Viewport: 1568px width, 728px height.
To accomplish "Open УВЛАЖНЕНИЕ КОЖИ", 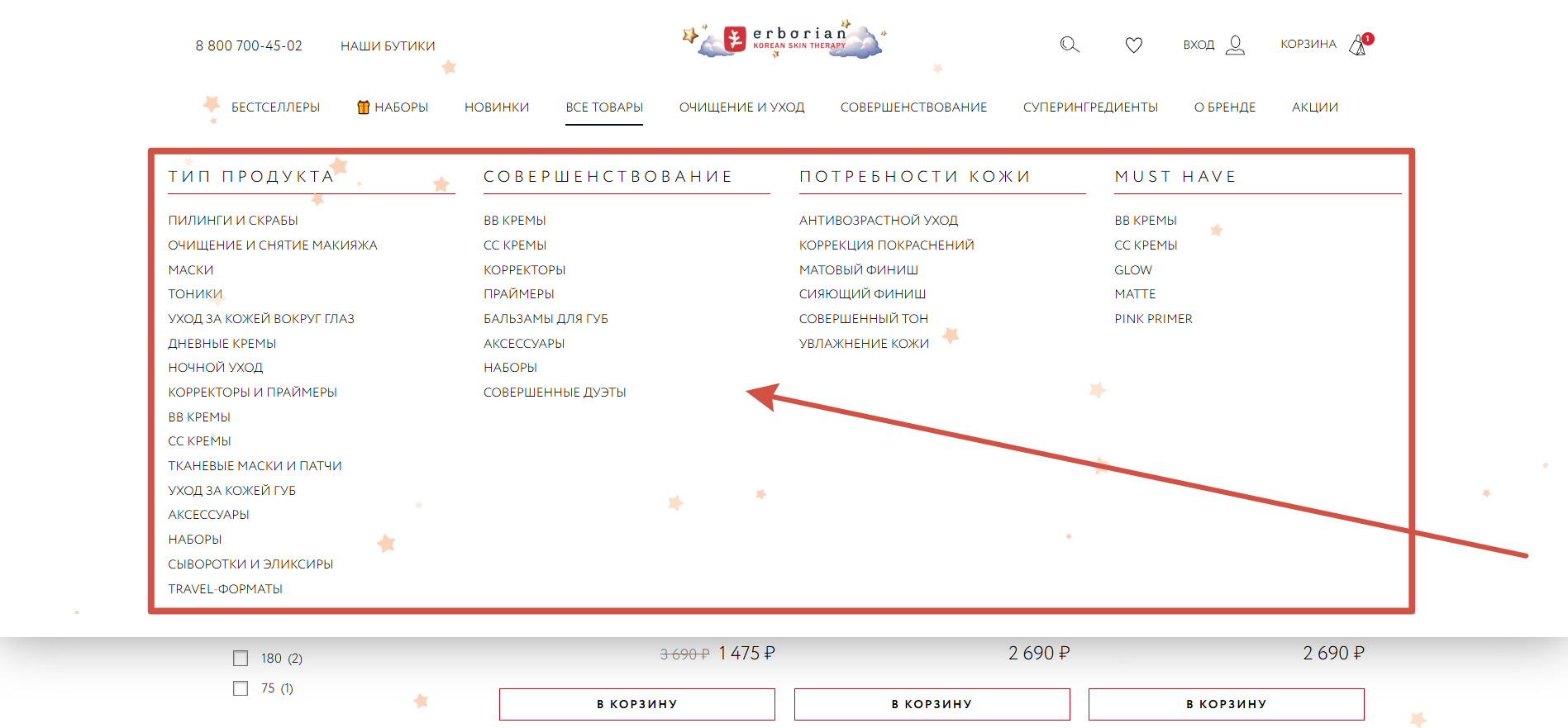I will click(864, 344).
